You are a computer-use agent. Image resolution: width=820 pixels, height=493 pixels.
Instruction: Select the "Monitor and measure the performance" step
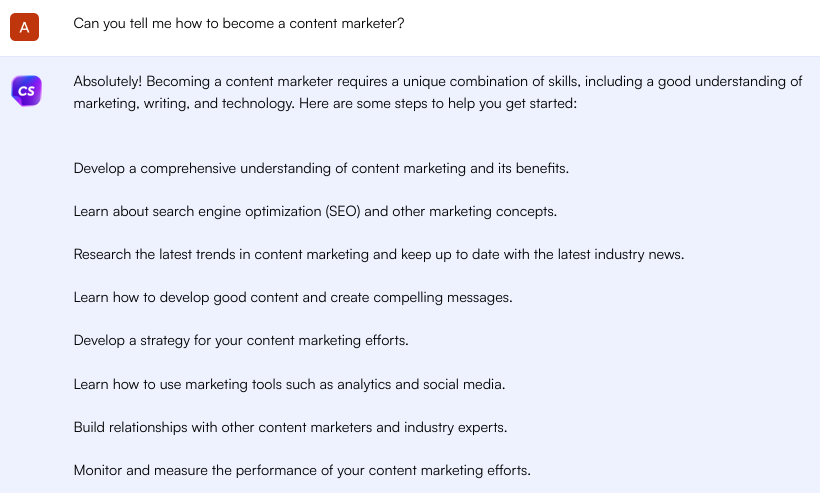tap(302, 470)
